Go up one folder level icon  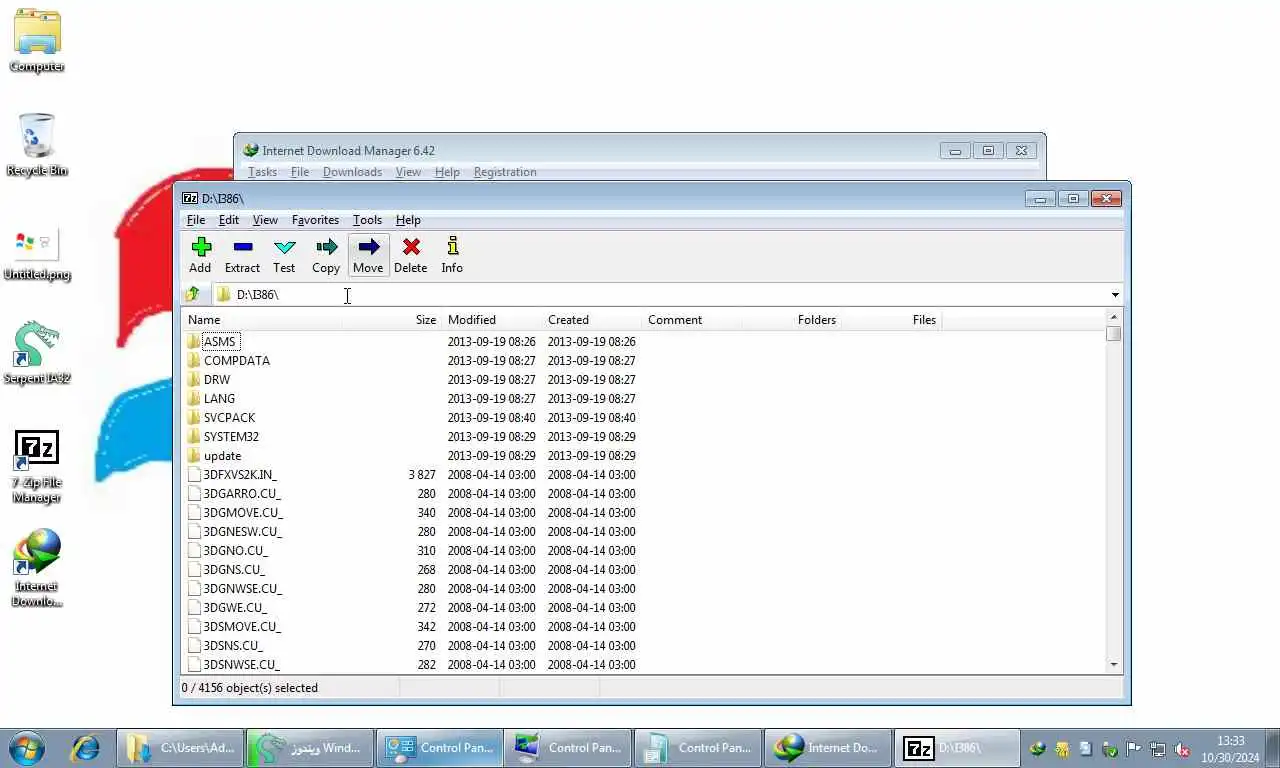click(192, 294)
